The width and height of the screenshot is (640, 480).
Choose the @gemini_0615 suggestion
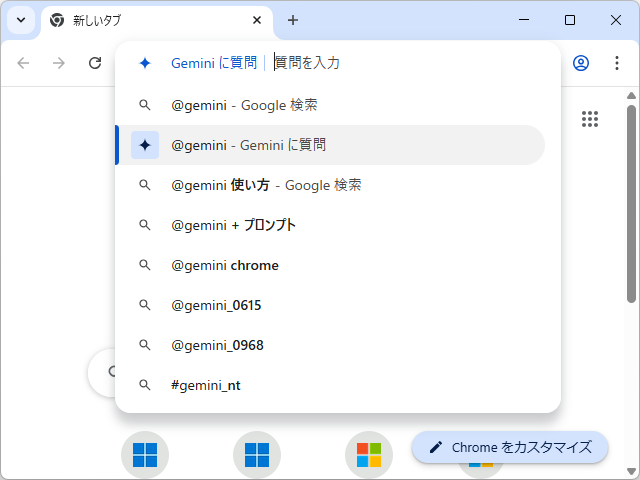pos(331,305)
